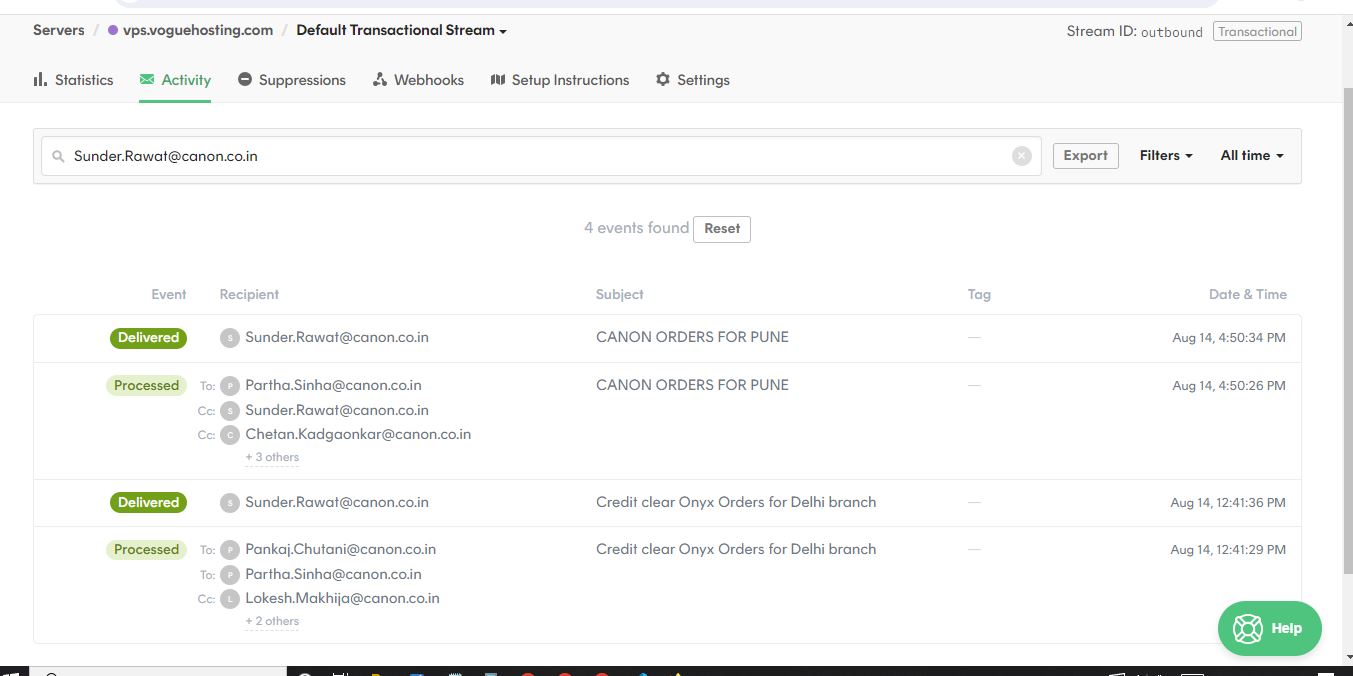The image size is (1353, 676).
Task: Click the Help lifebuoy icon
Action: [x=1248, y=628]
